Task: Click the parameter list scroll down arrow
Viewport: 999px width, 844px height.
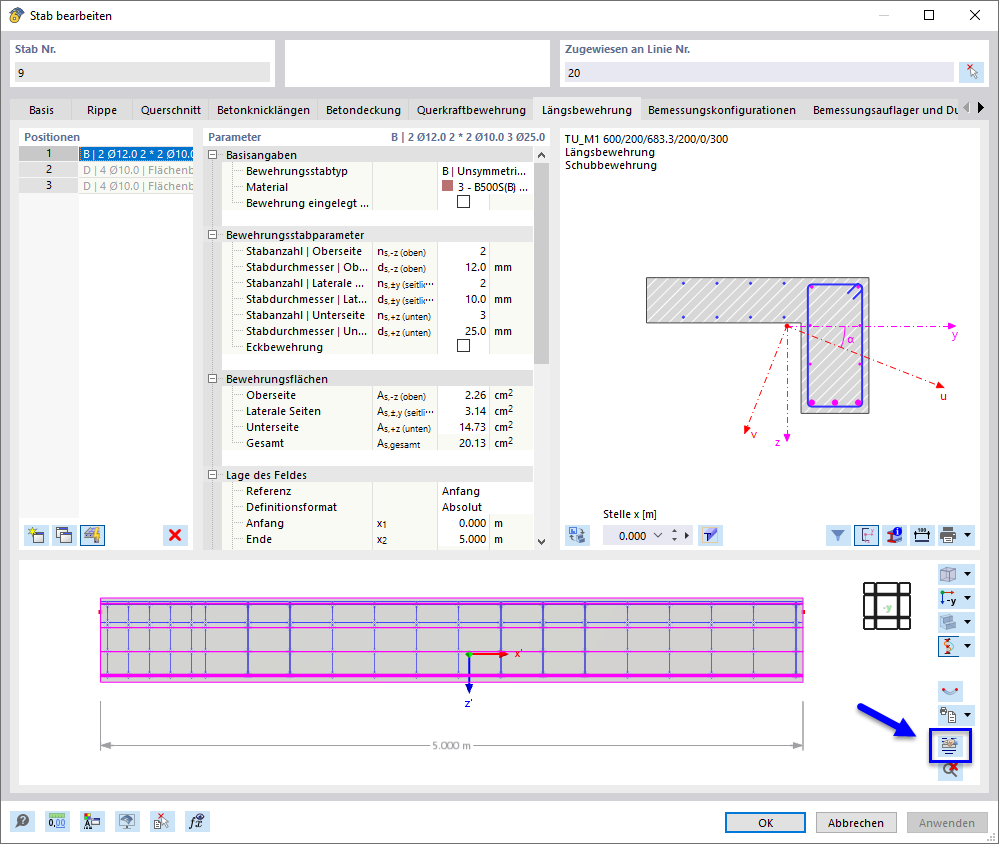Action: 541,541
